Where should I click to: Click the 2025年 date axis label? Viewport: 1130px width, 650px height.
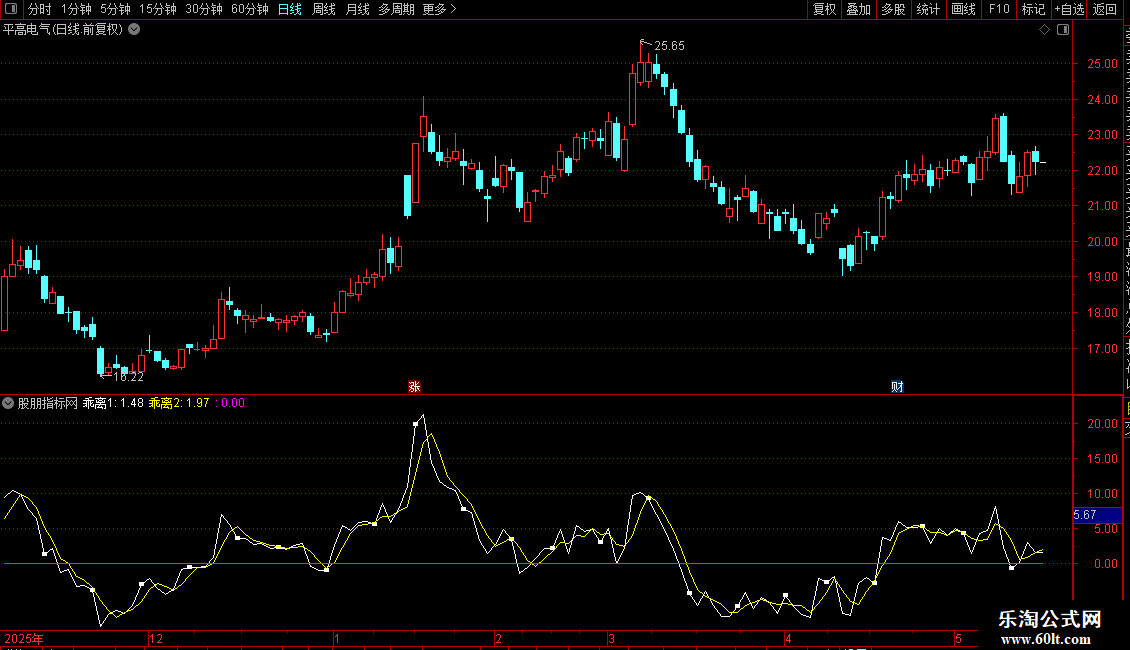[25, 638]
